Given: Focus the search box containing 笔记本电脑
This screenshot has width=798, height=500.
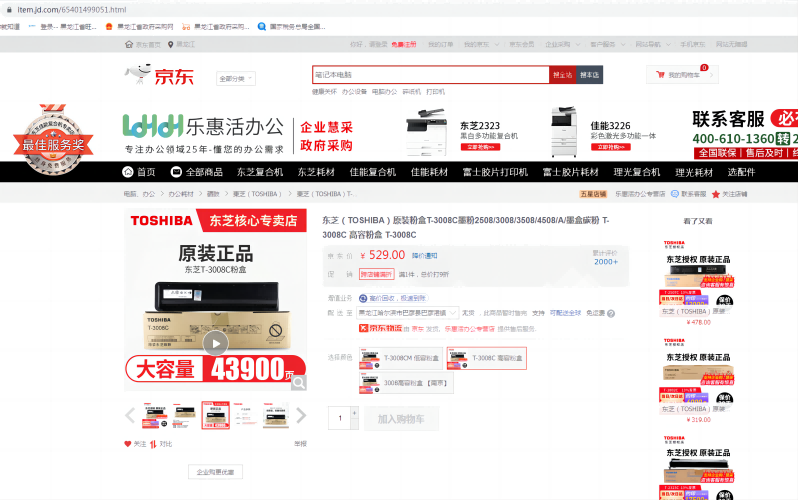Looking at the screenshot, I should tap(431, 75).
